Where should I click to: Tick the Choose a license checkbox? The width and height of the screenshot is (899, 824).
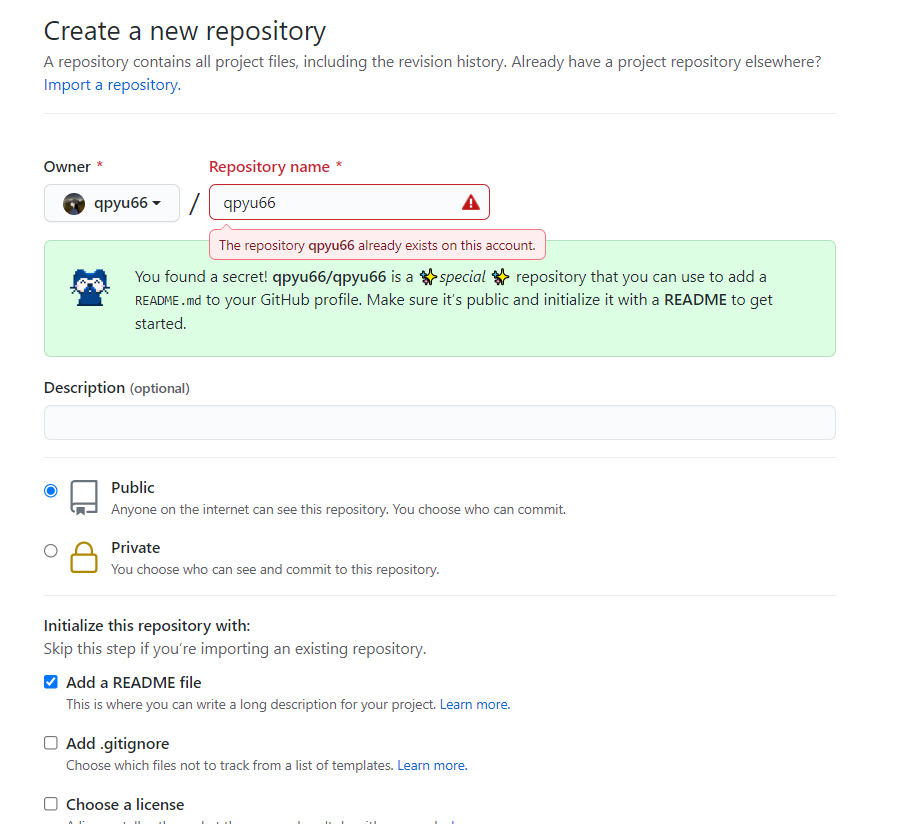[51, 804]
